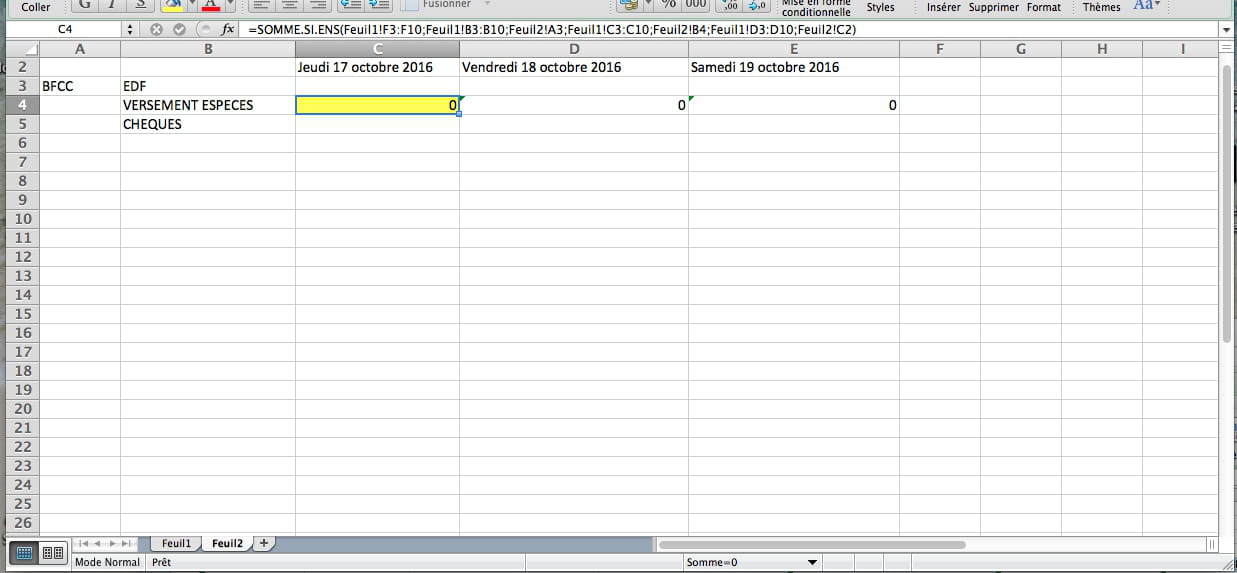Image resolution: width=1237 pixels, height=573 pixels.
Task: Open the Somme=0 status dropdown
Action: click(x=812, y=562)
